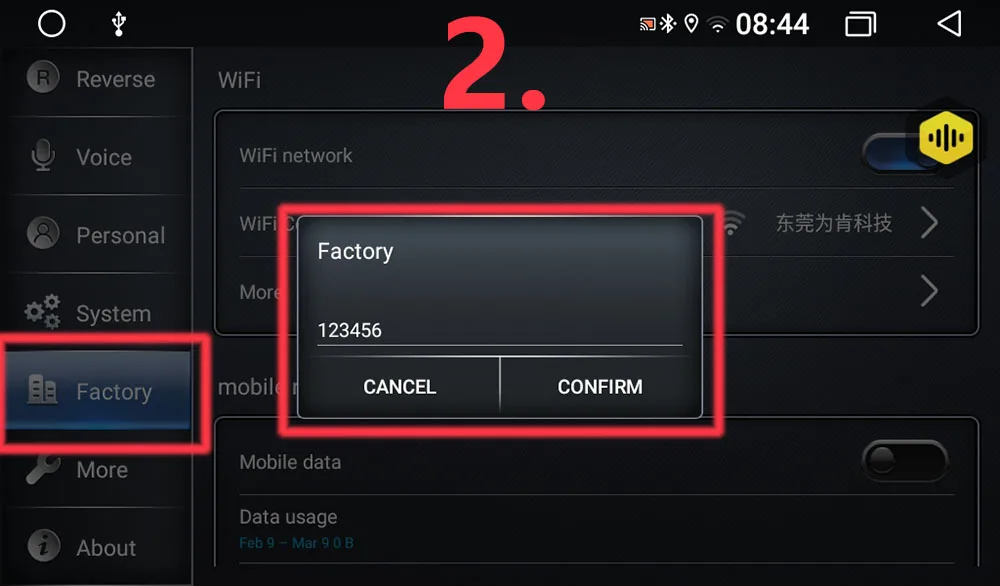Open the Reverse settings menu item
The image size is (1000, 586).
click(99, 79)
